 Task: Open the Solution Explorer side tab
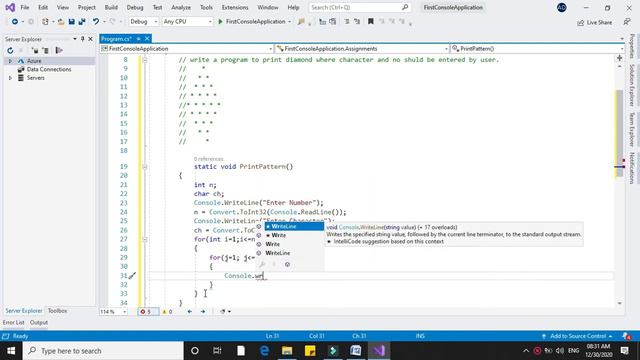tap(632, 85)
